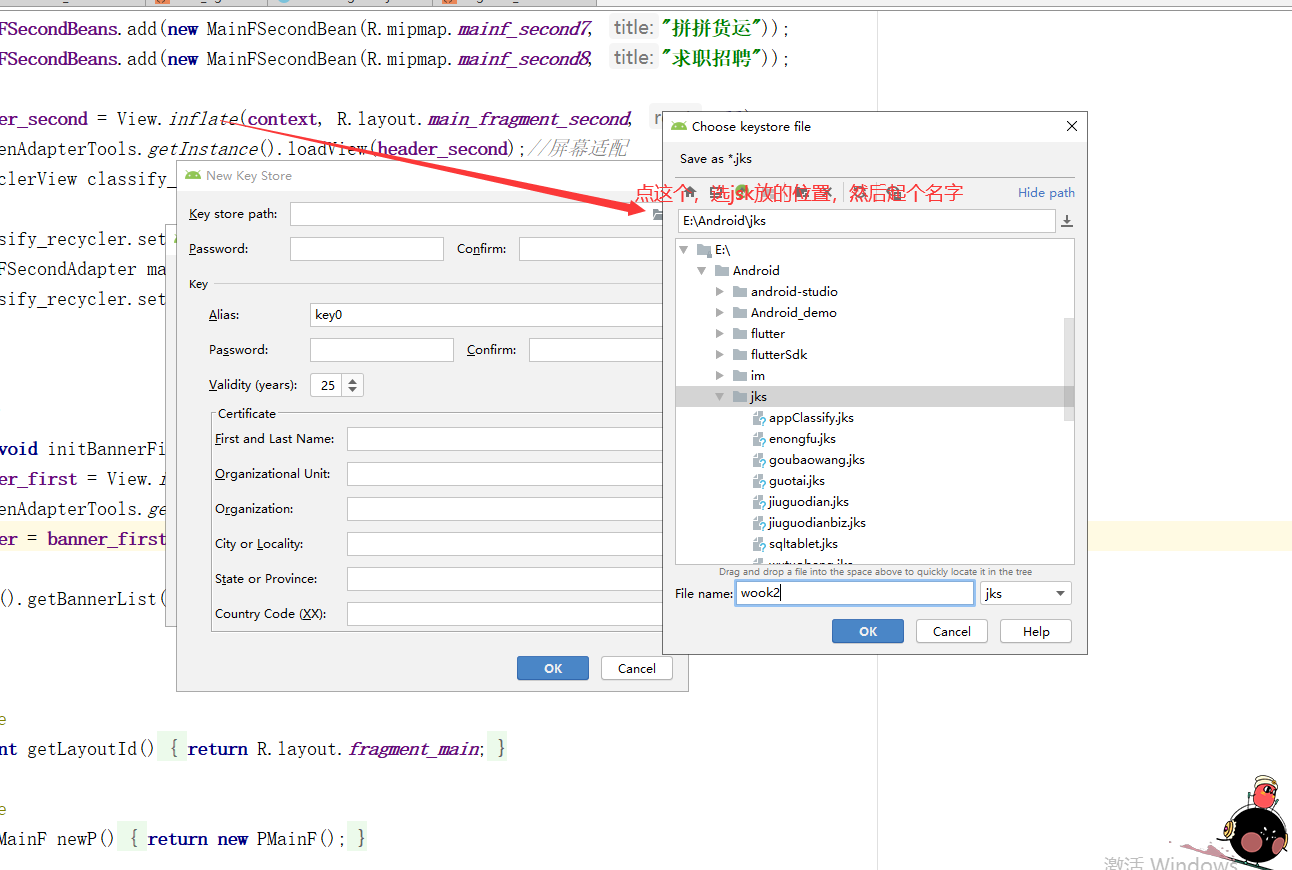Click the flutter folder icon
Image resolution: width=1292 pixels, height=870 pixels.
pyautogui.click(x=740, y=334)
